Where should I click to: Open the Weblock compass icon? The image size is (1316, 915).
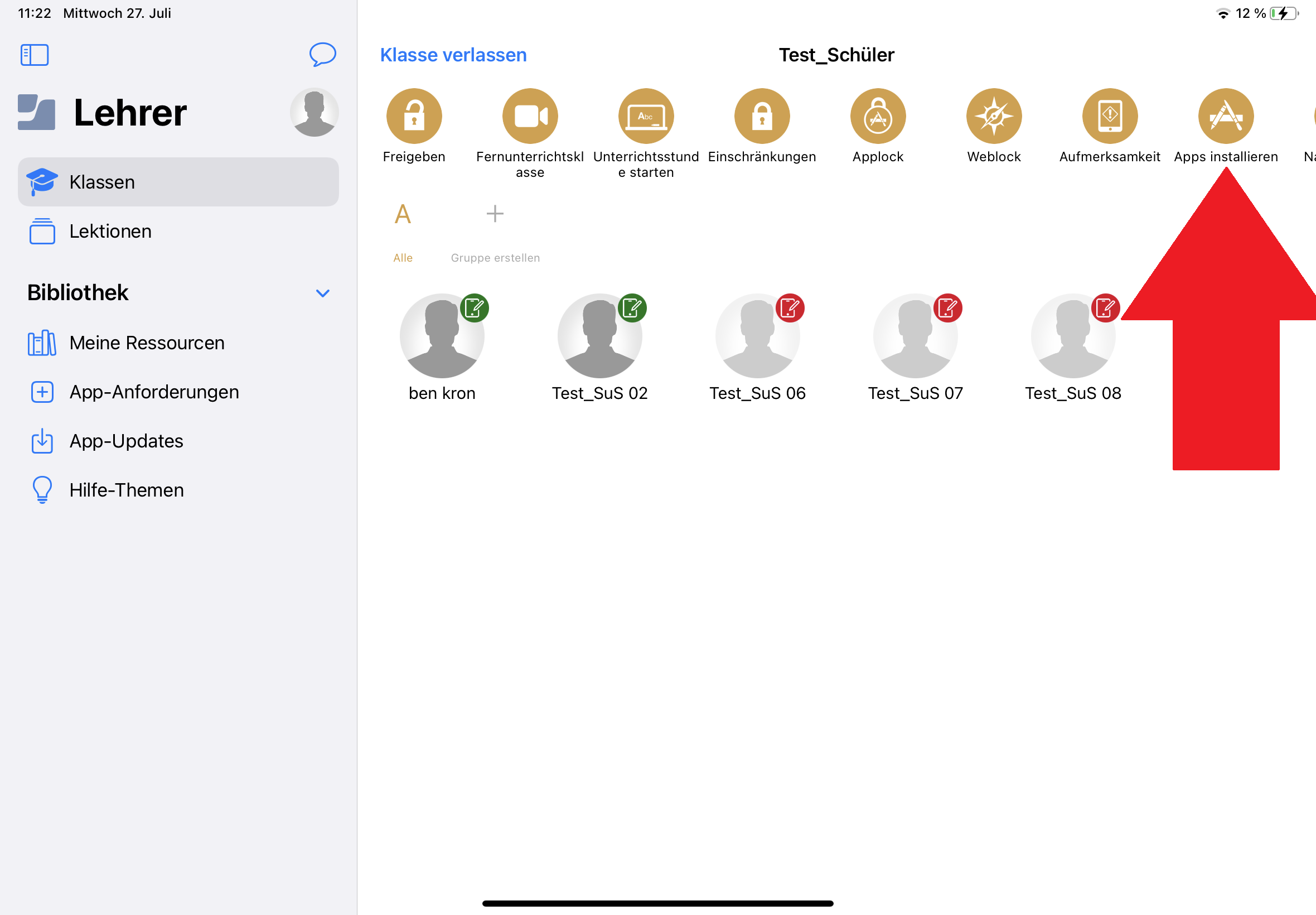coord(994,116)
